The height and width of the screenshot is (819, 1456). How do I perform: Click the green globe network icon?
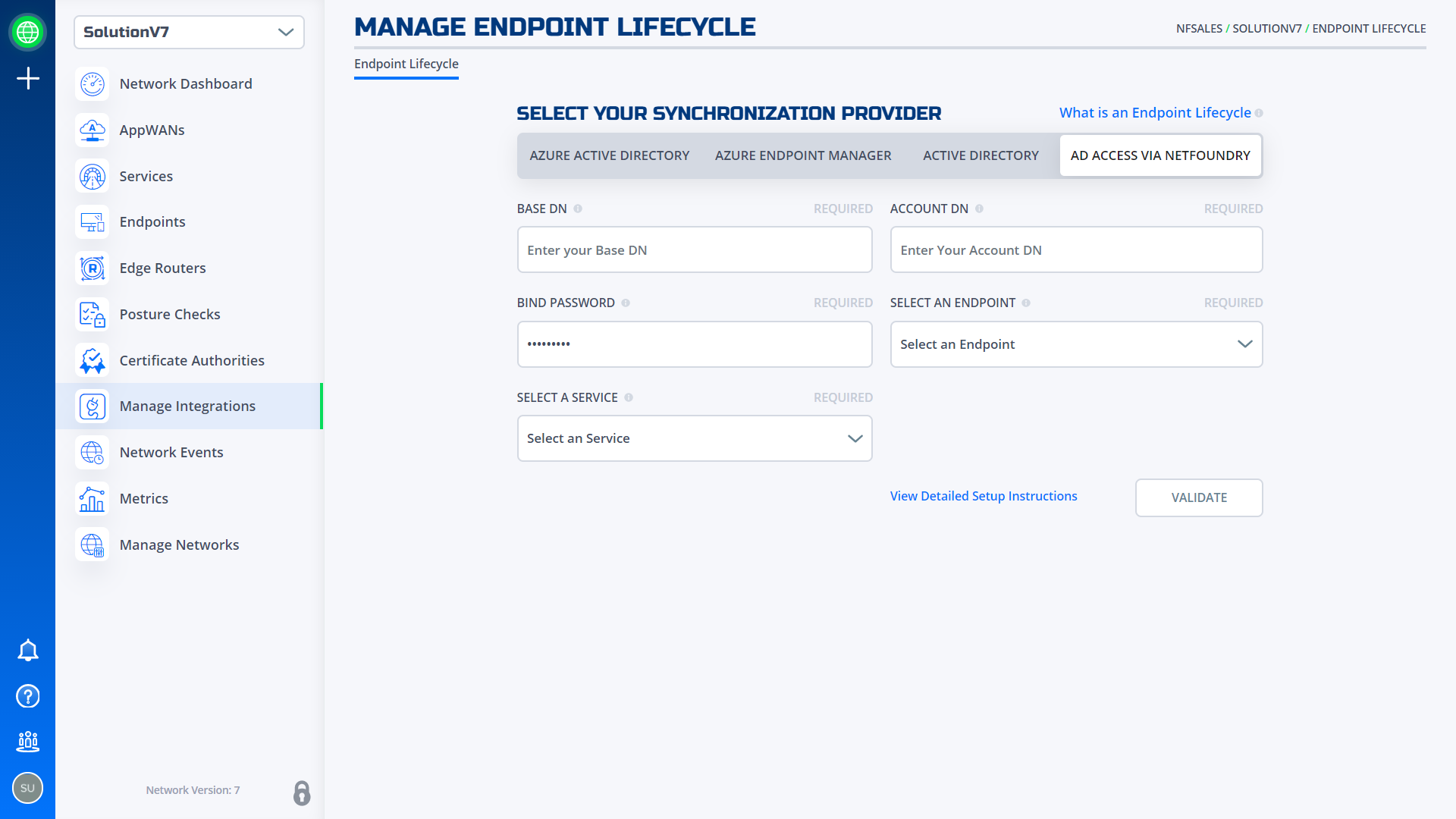28,33
